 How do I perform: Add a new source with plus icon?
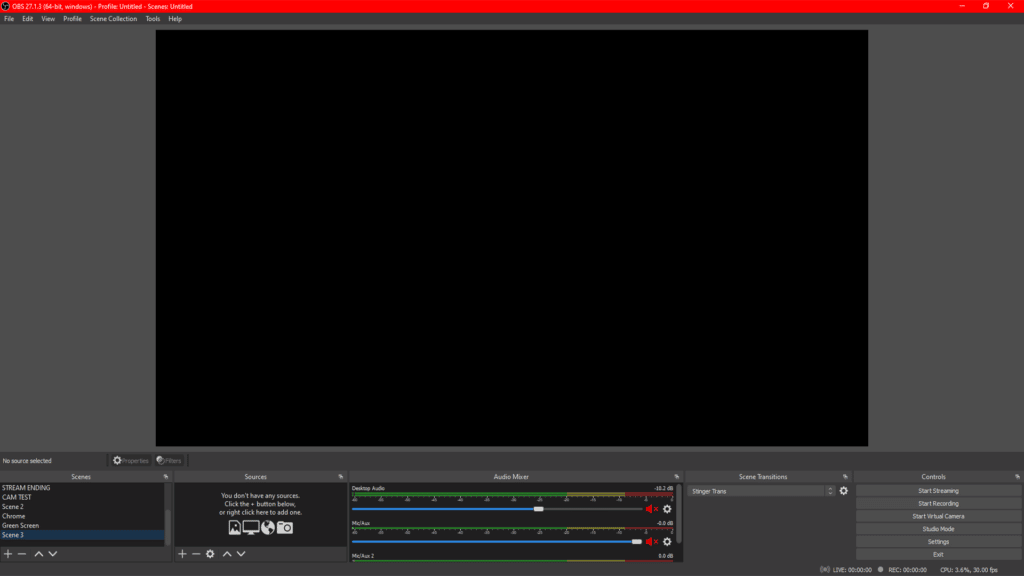point(182,554)
